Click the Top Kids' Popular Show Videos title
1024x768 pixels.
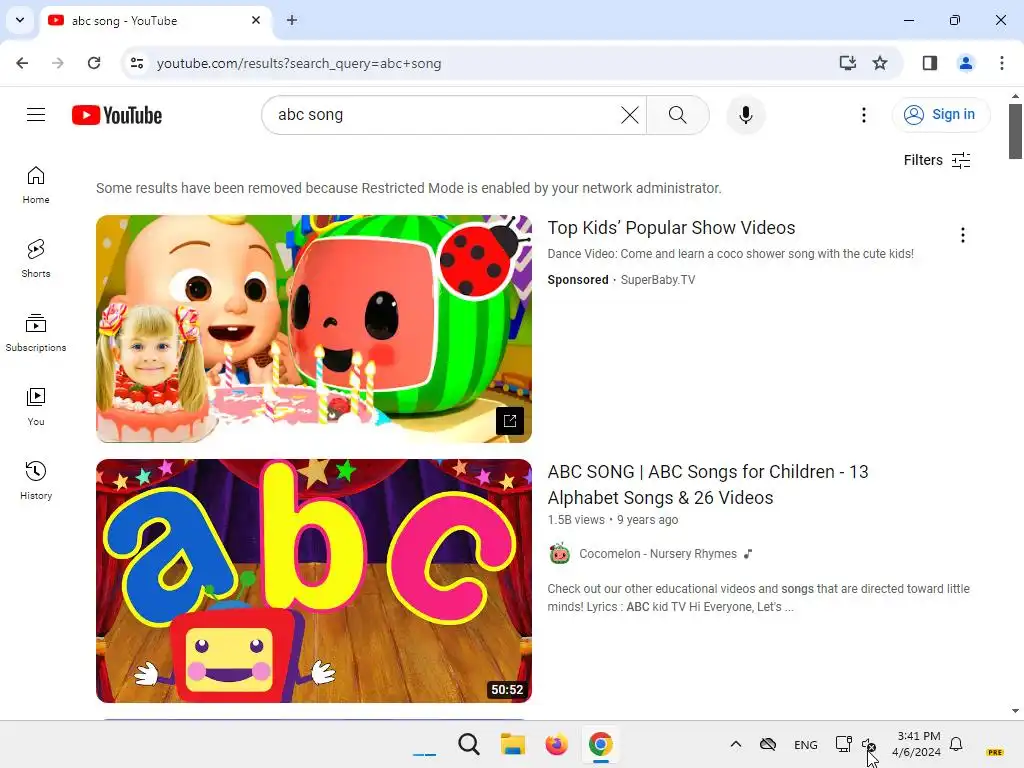(671, 228)
